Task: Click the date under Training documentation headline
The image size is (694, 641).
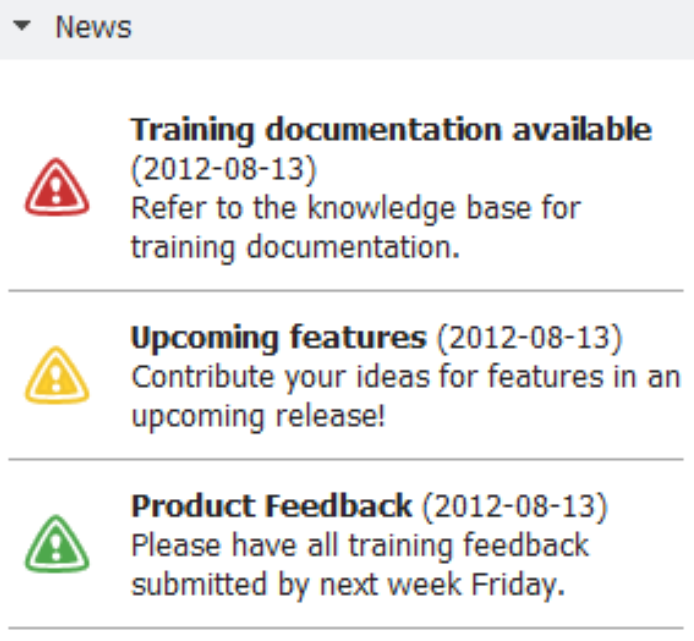Action: tap(223, 170)
